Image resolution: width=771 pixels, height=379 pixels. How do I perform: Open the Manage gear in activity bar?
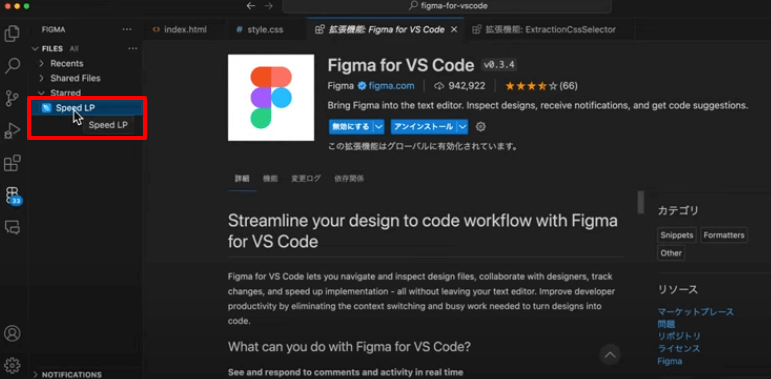click(12, 365)
